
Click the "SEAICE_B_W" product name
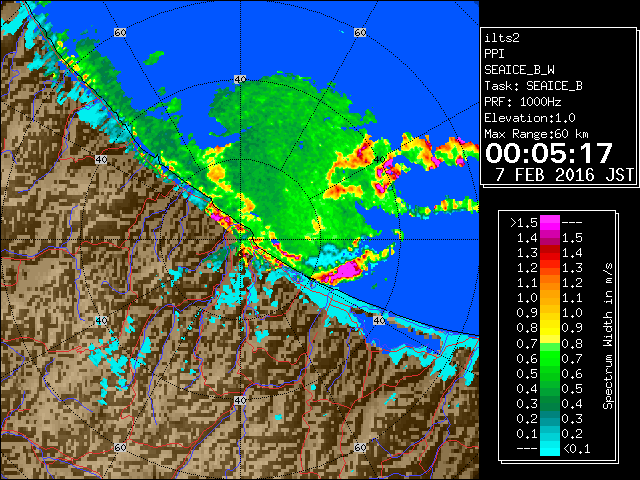(519, 70)
